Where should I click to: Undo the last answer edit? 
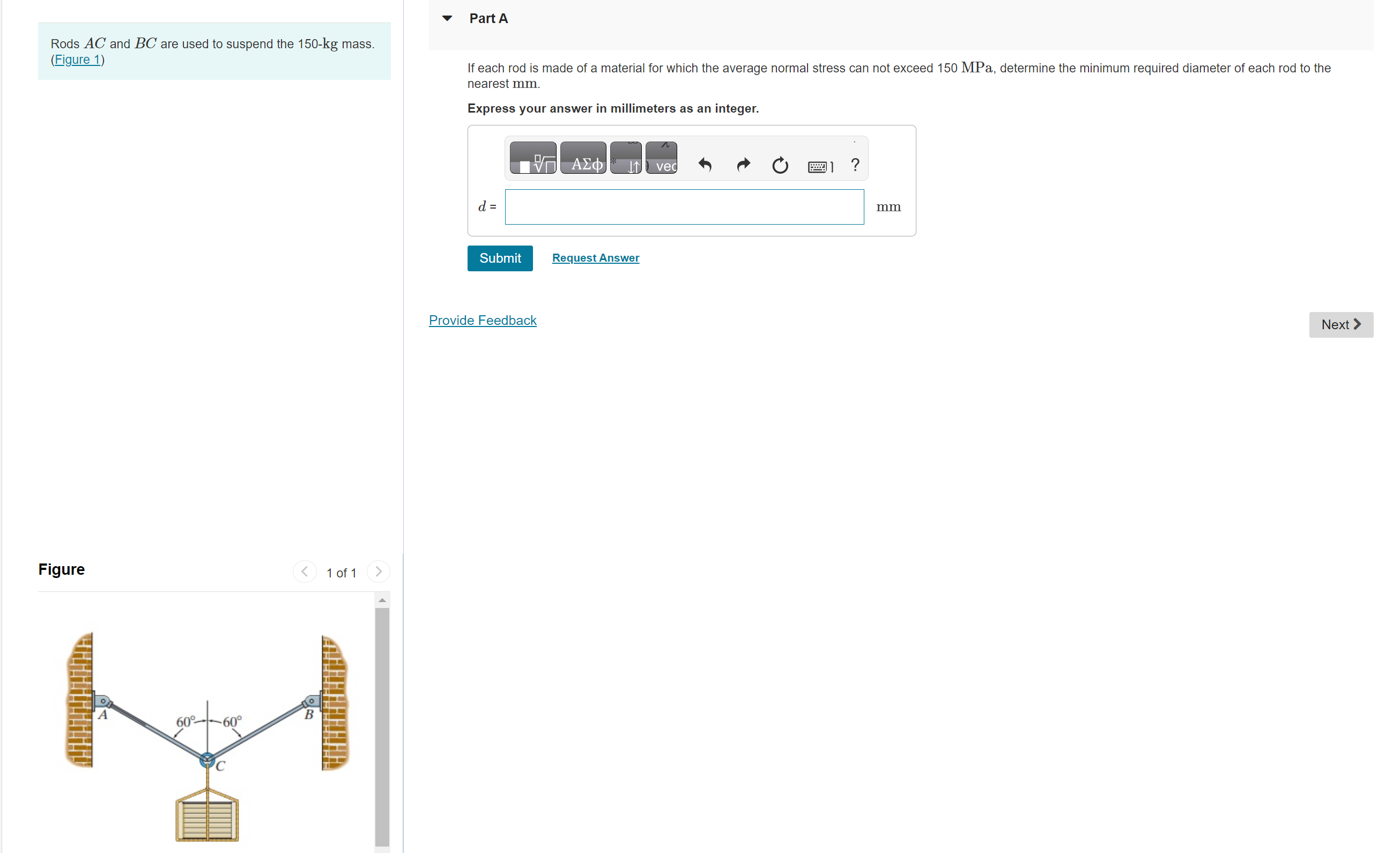click(705, 165)
